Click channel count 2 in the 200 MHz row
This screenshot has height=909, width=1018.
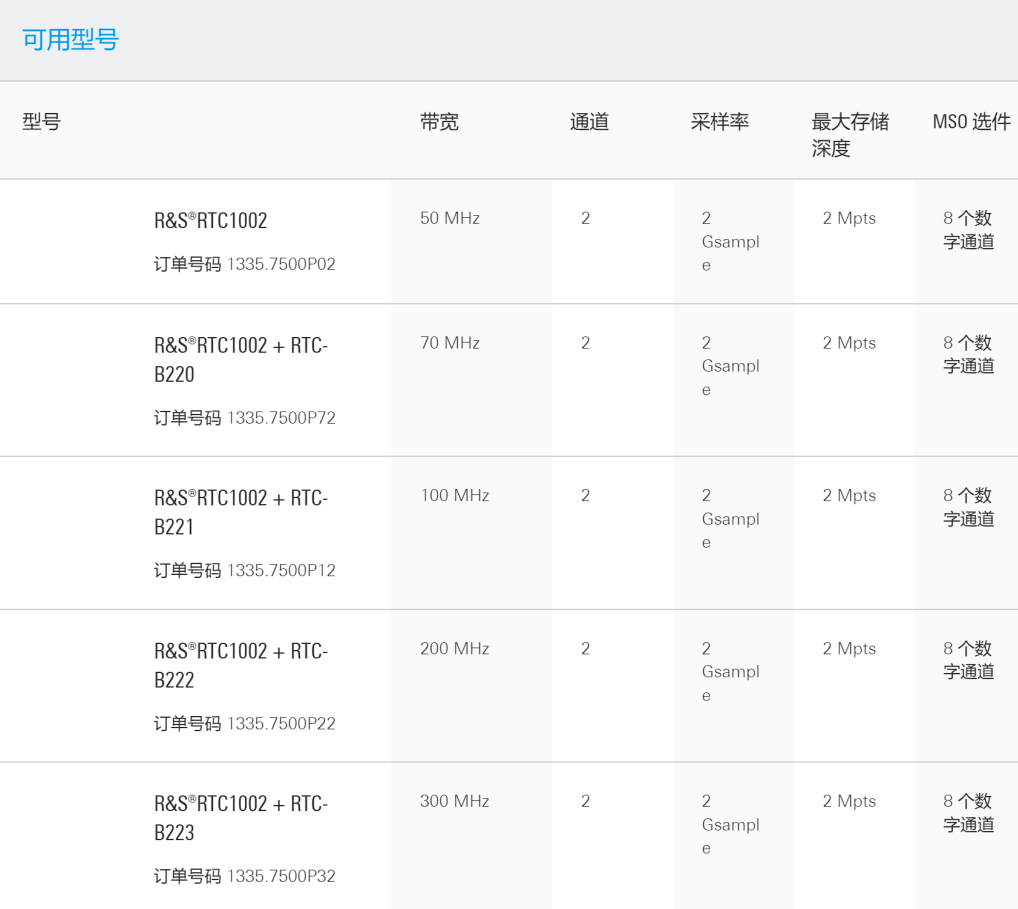tap(586, 649)
